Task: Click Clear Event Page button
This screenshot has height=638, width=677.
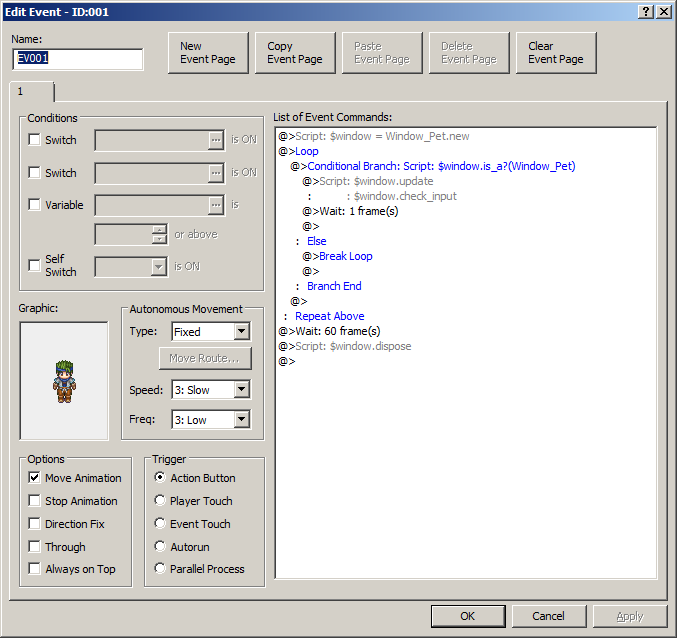Action: tap(556, 53)
